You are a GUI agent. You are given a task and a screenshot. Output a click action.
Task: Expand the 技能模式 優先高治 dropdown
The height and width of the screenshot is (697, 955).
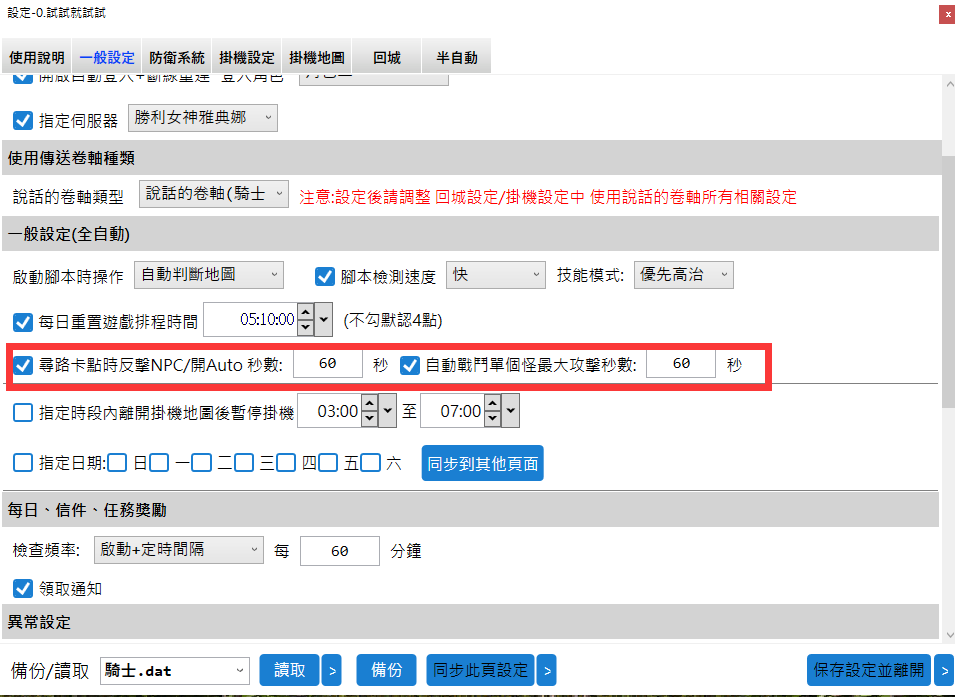[x=684, y=275]
